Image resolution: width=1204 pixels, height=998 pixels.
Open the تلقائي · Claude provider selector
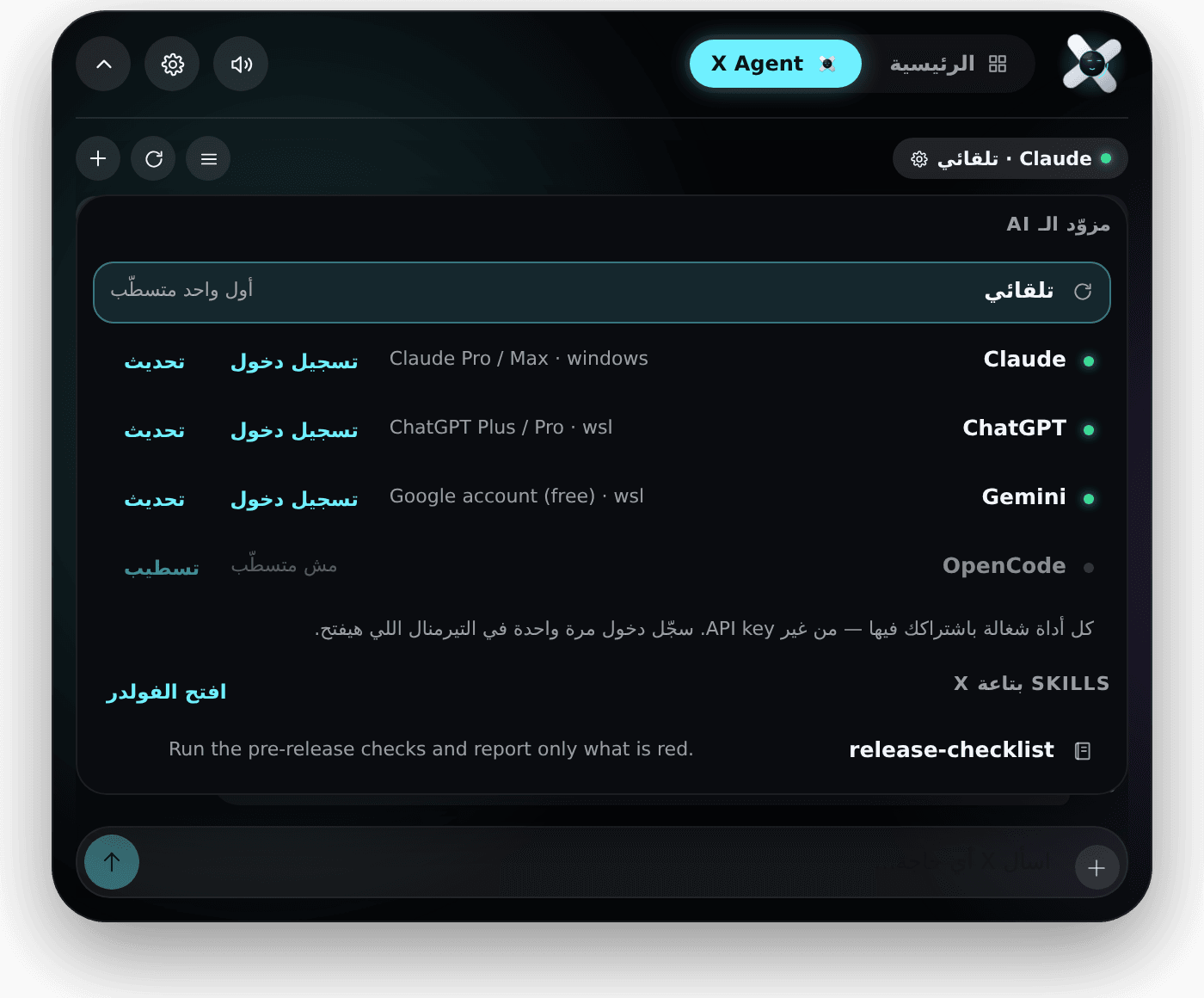pyautogui.click(x=1010, y=158)
